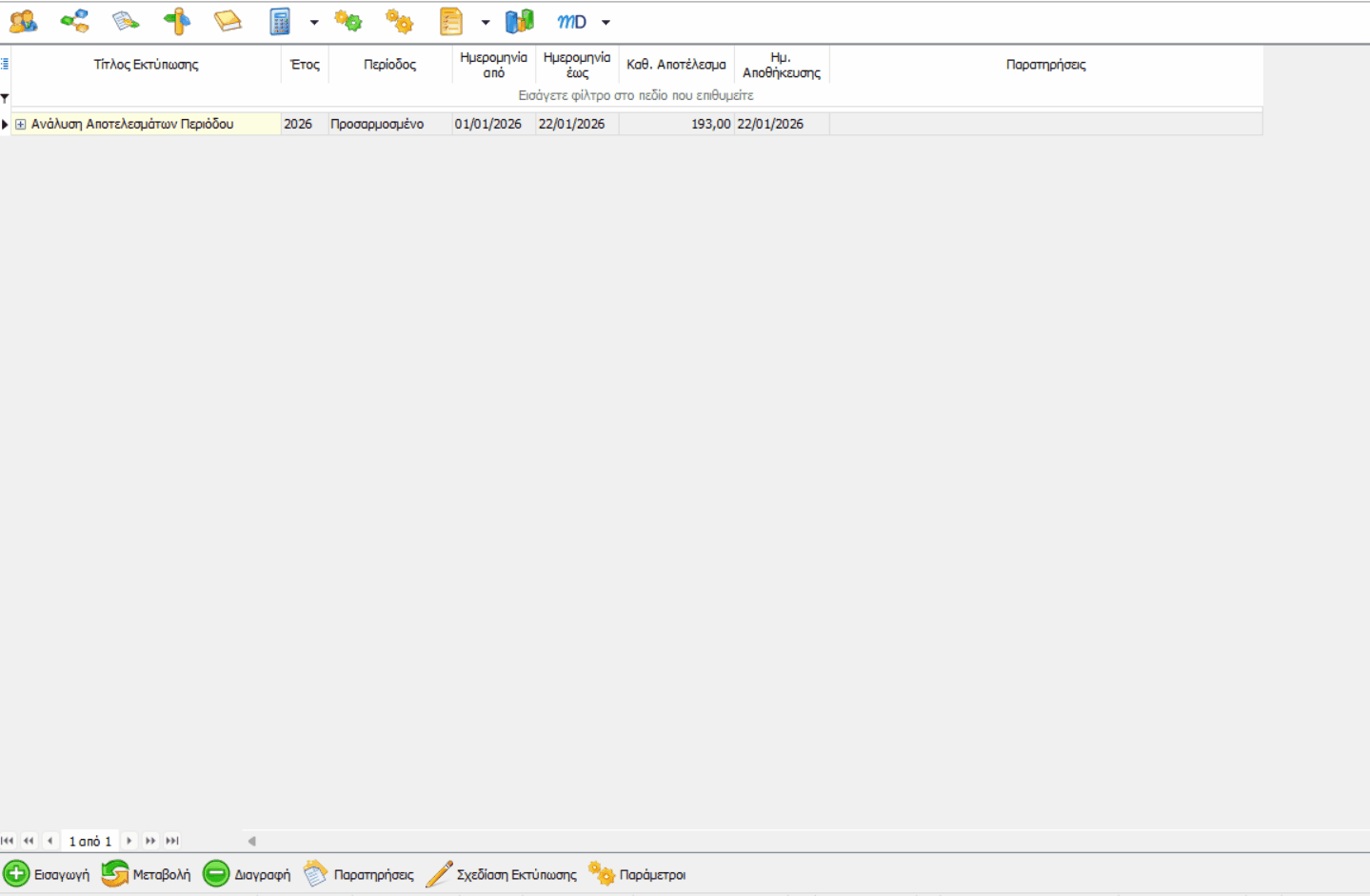The width and height of the screenshot is (1370, 896).
Task: Open dropdown arrow beside the mD icon
Action: pos(606,22)
